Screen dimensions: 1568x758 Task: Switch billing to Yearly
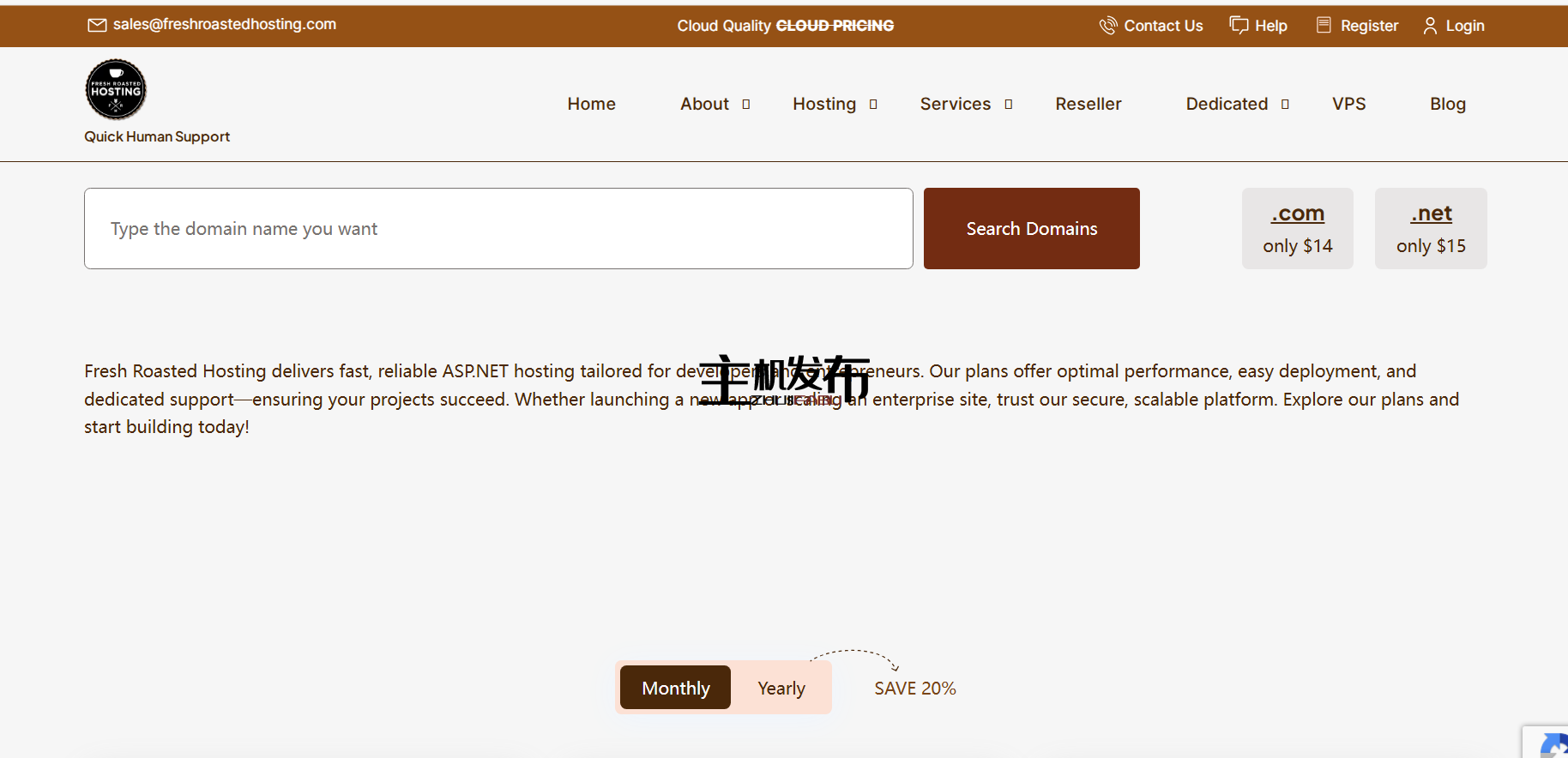pyautogui.click(x=781, y=688)
